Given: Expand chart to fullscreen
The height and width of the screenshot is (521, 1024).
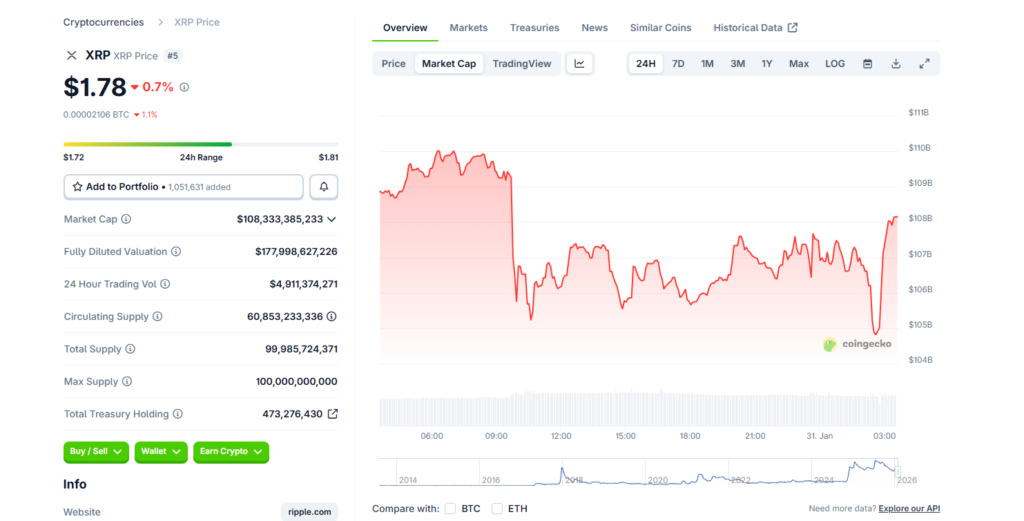Looking at the screenshot, I should tap(924, 64).
